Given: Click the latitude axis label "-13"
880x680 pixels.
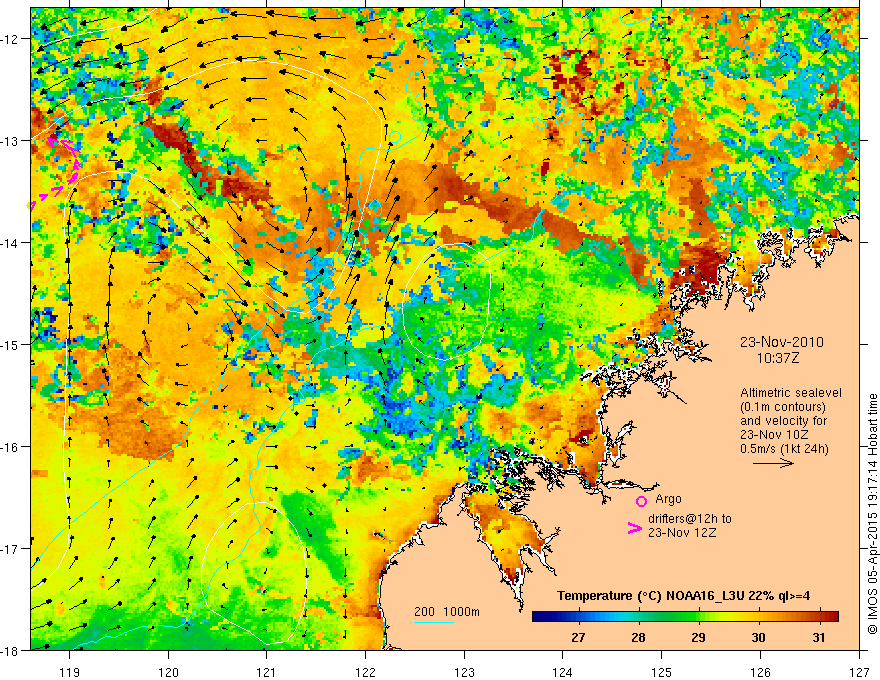Looking at the screenshot, I should pos(11,141).
